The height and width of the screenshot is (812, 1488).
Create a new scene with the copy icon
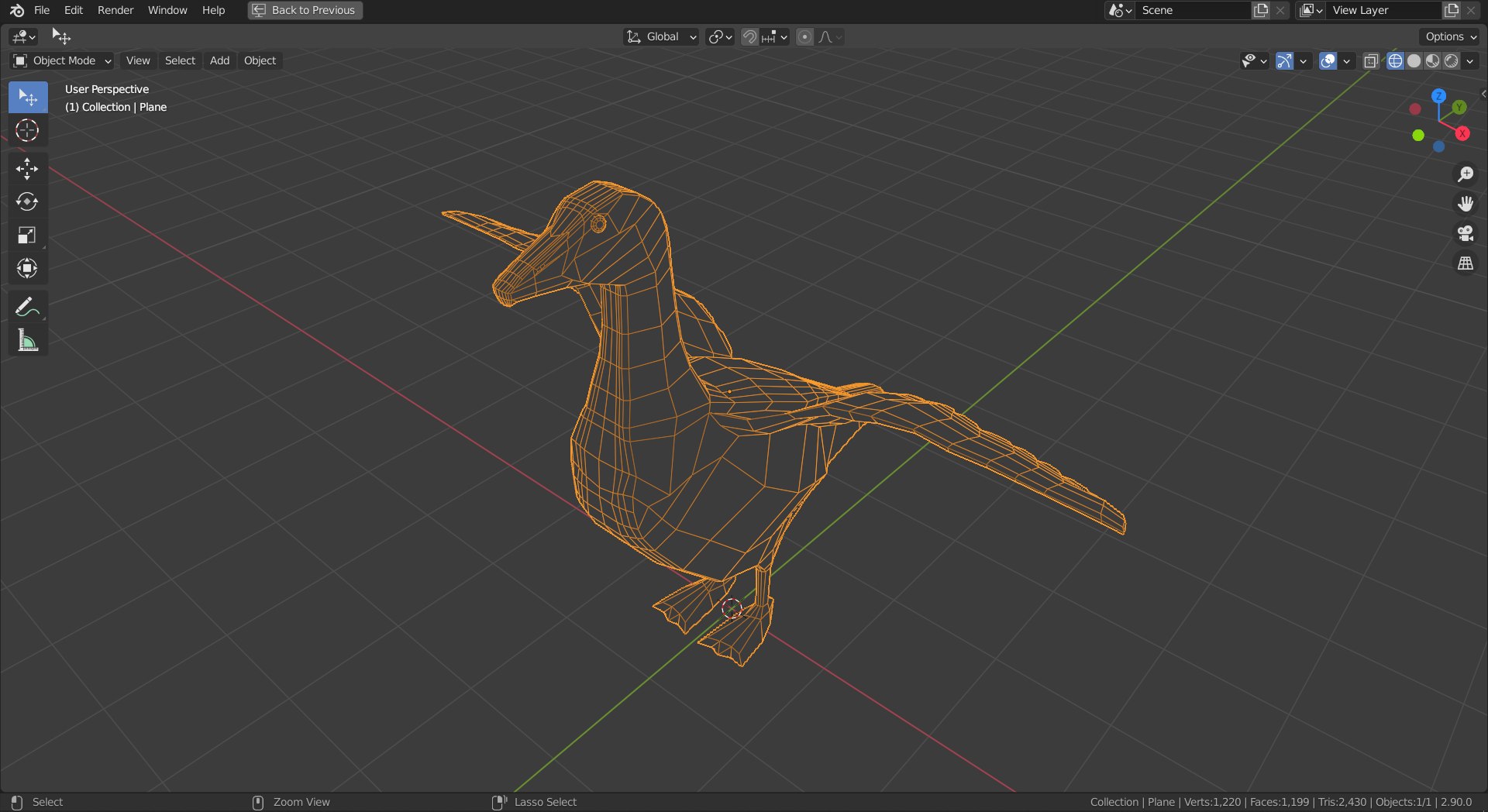[x=1261, y=10]
